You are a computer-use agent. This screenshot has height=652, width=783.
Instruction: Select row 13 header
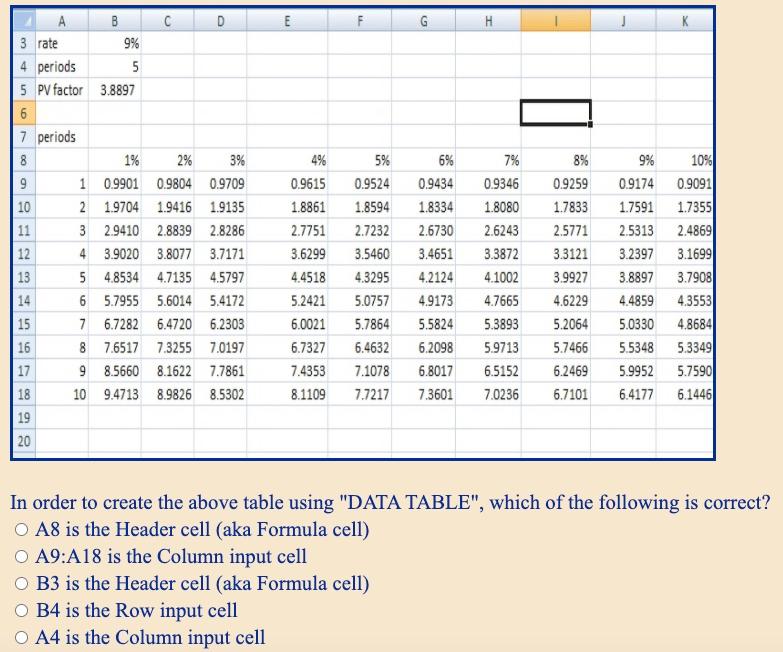(x=23, y=277)
